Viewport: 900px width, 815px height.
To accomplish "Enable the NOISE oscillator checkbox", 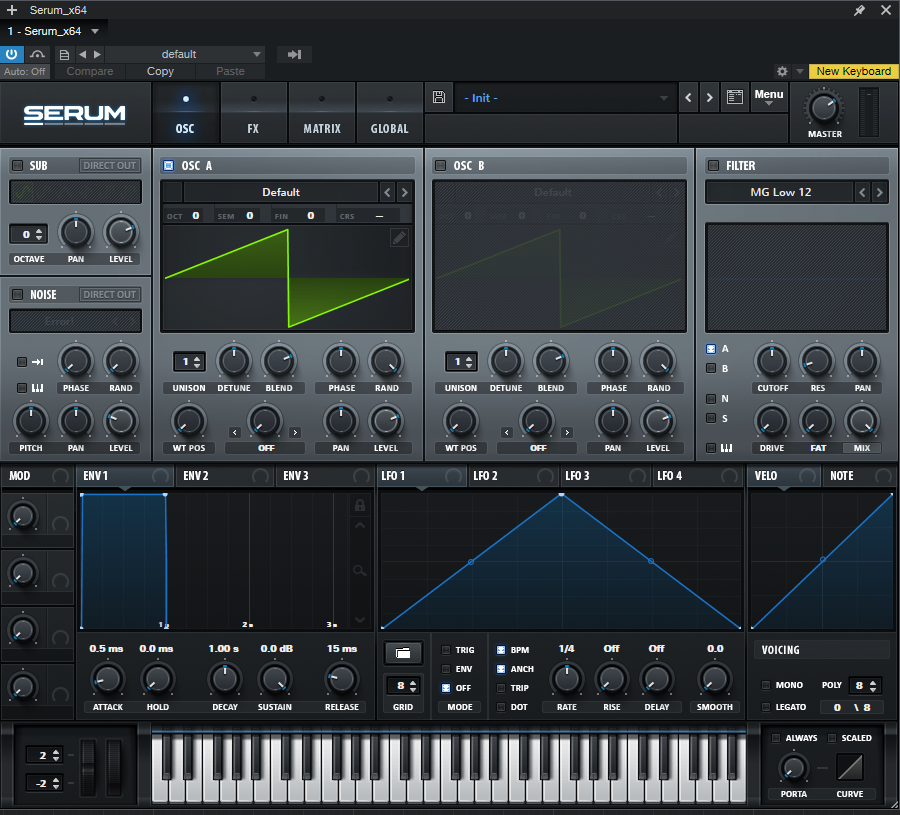I will pos(18,294).
